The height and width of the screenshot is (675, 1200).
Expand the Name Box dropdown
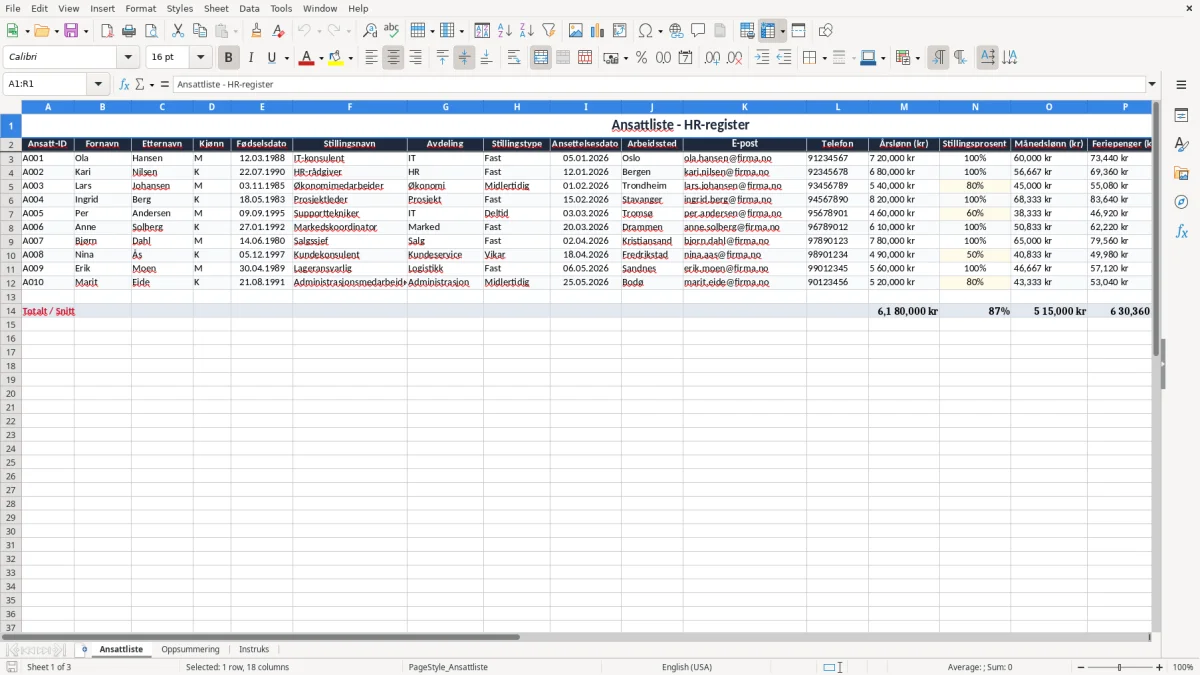(98, 84)
